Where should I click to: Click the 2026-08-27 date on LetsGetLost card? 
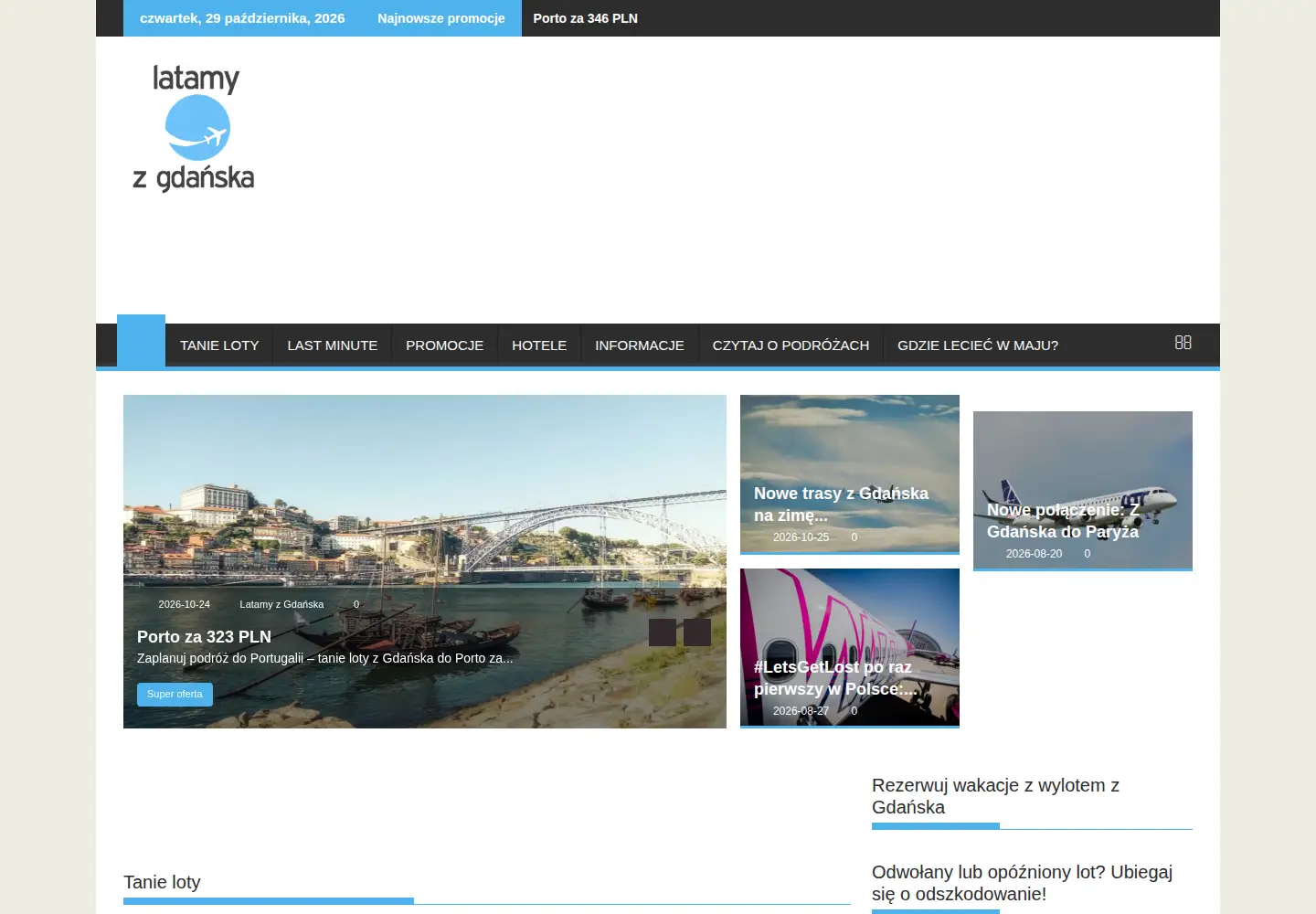coord(801,711)
